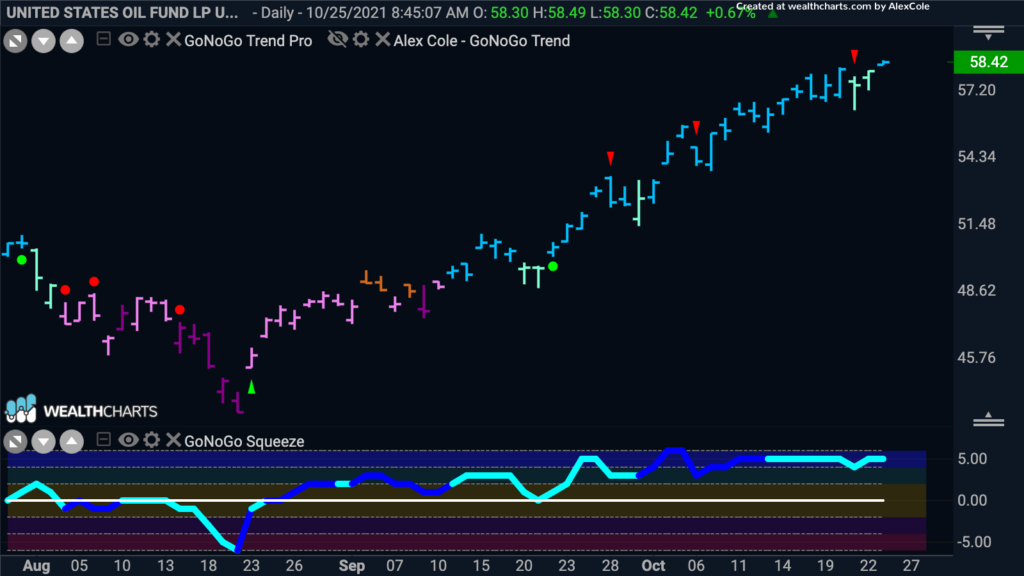The width and height of the screenshot is (1024, 576).
Task: Click the 27 date axis label
Action: 911,566
